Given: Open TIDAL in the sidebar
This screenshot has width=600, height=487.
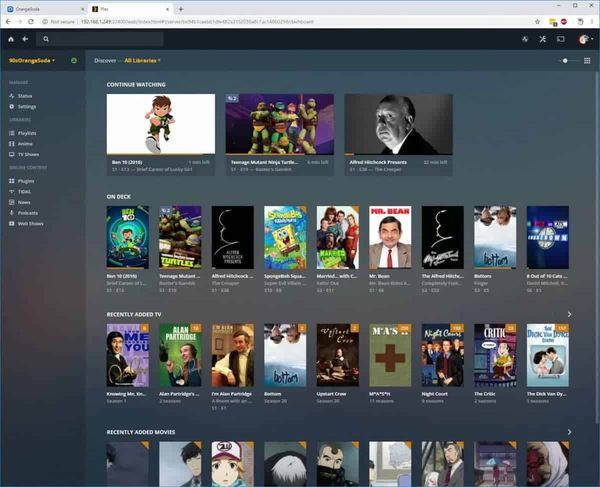Looking at the screenshot, I should click(x=24, y=192).
